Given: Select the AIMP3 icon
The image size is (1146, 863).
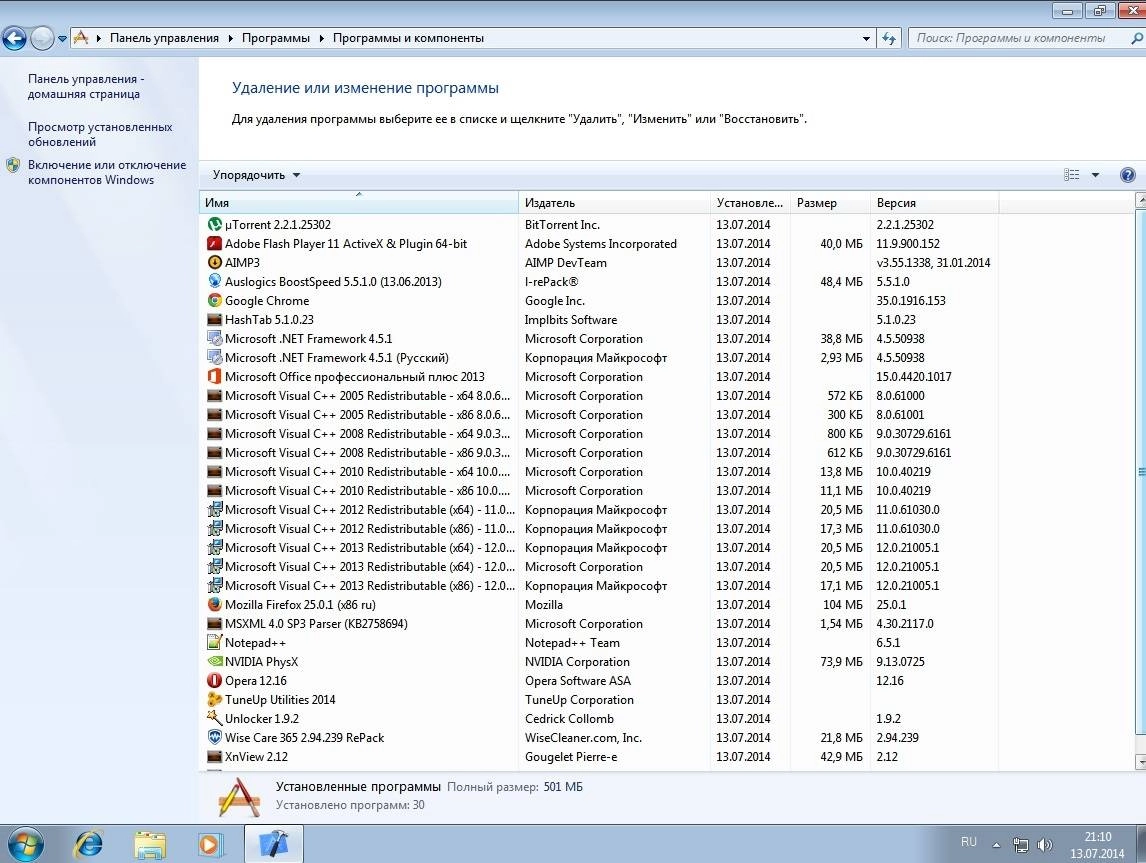Looking at the screenshot, I should pos(214,262).
